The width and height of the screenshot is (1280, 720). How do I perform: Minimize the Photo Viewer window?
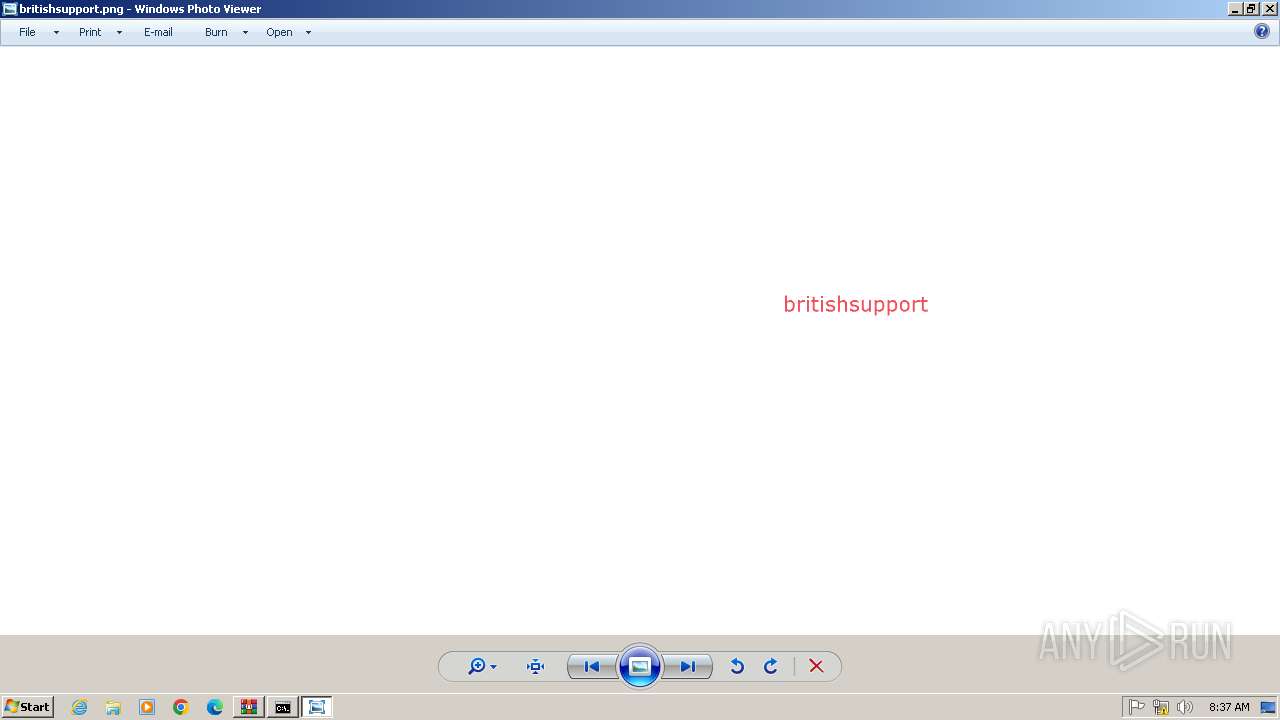coord(1235,9)
